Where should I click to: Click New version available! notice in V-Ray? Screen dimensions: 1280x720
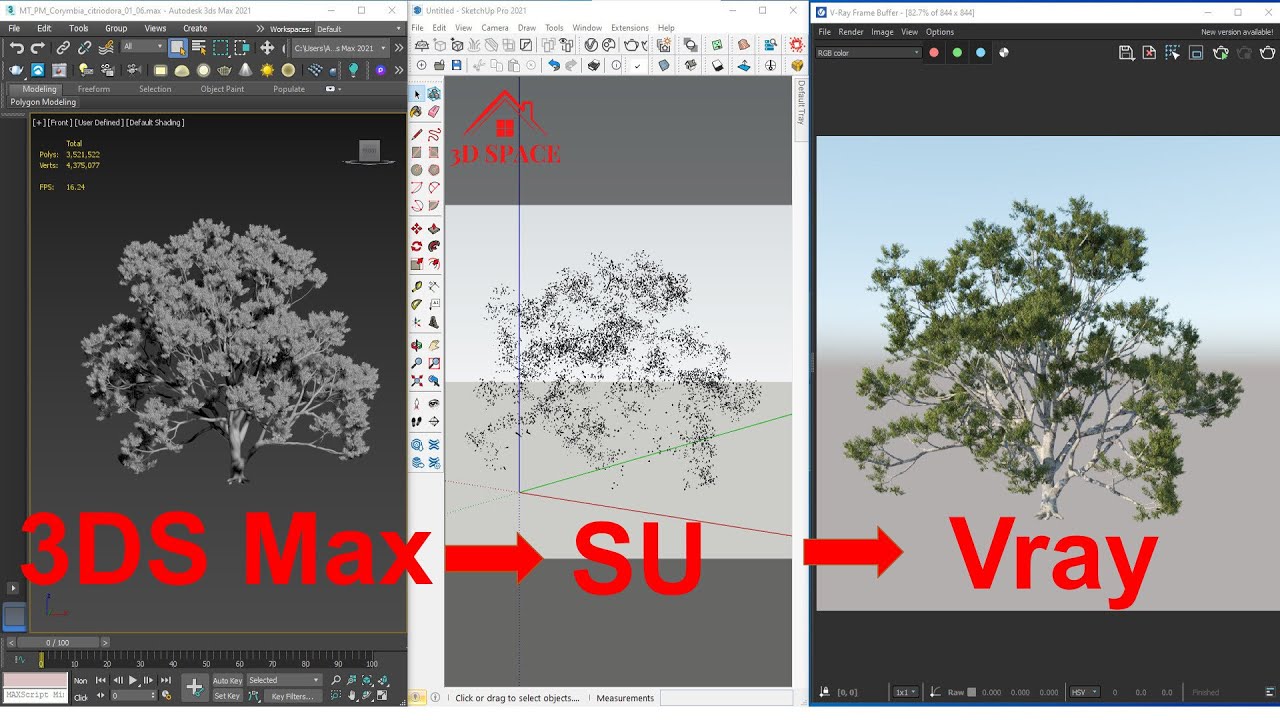pos(1237,32)
